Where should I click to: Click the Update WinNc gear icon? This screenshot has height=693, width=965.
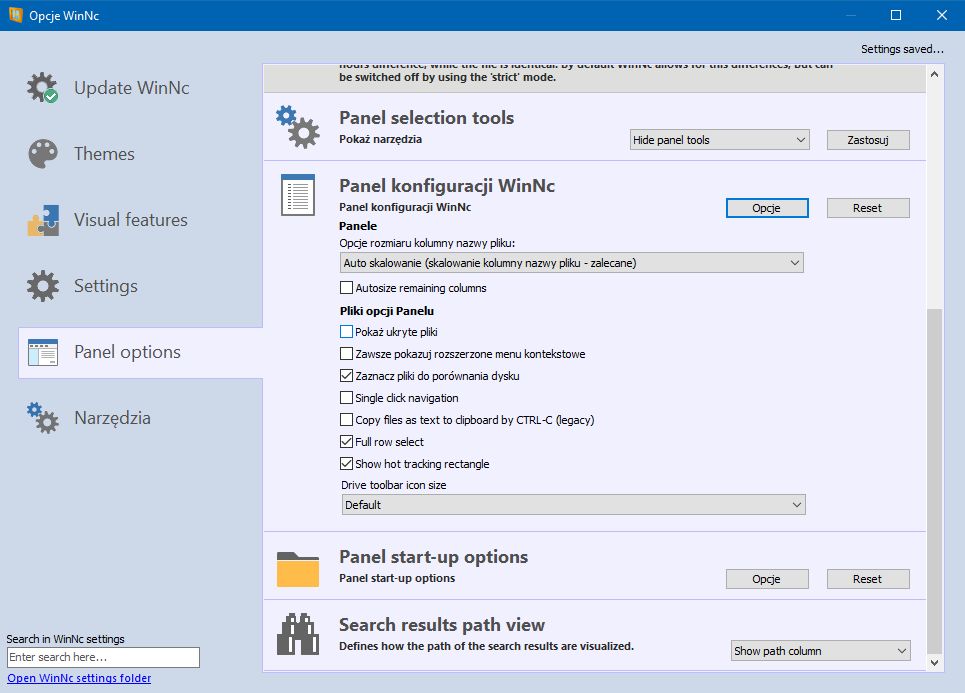pyautogui.click(x=42, y=87)
